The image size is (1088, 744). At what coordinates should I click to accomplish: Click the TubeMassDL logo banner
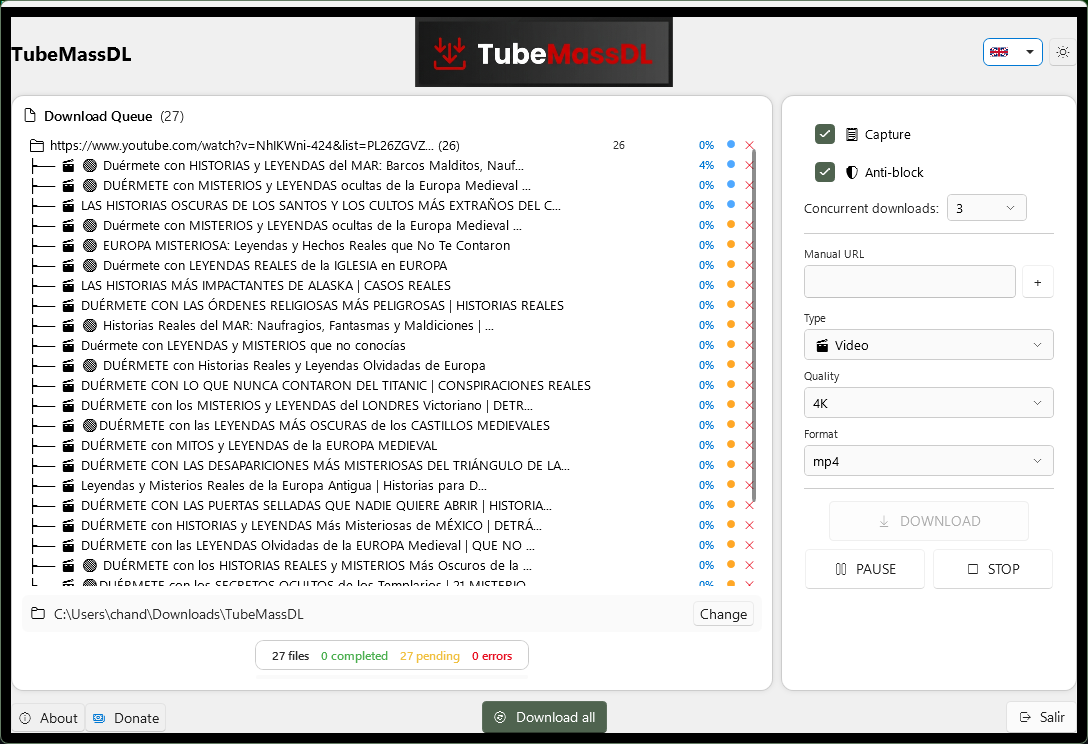tap(544, 53)
